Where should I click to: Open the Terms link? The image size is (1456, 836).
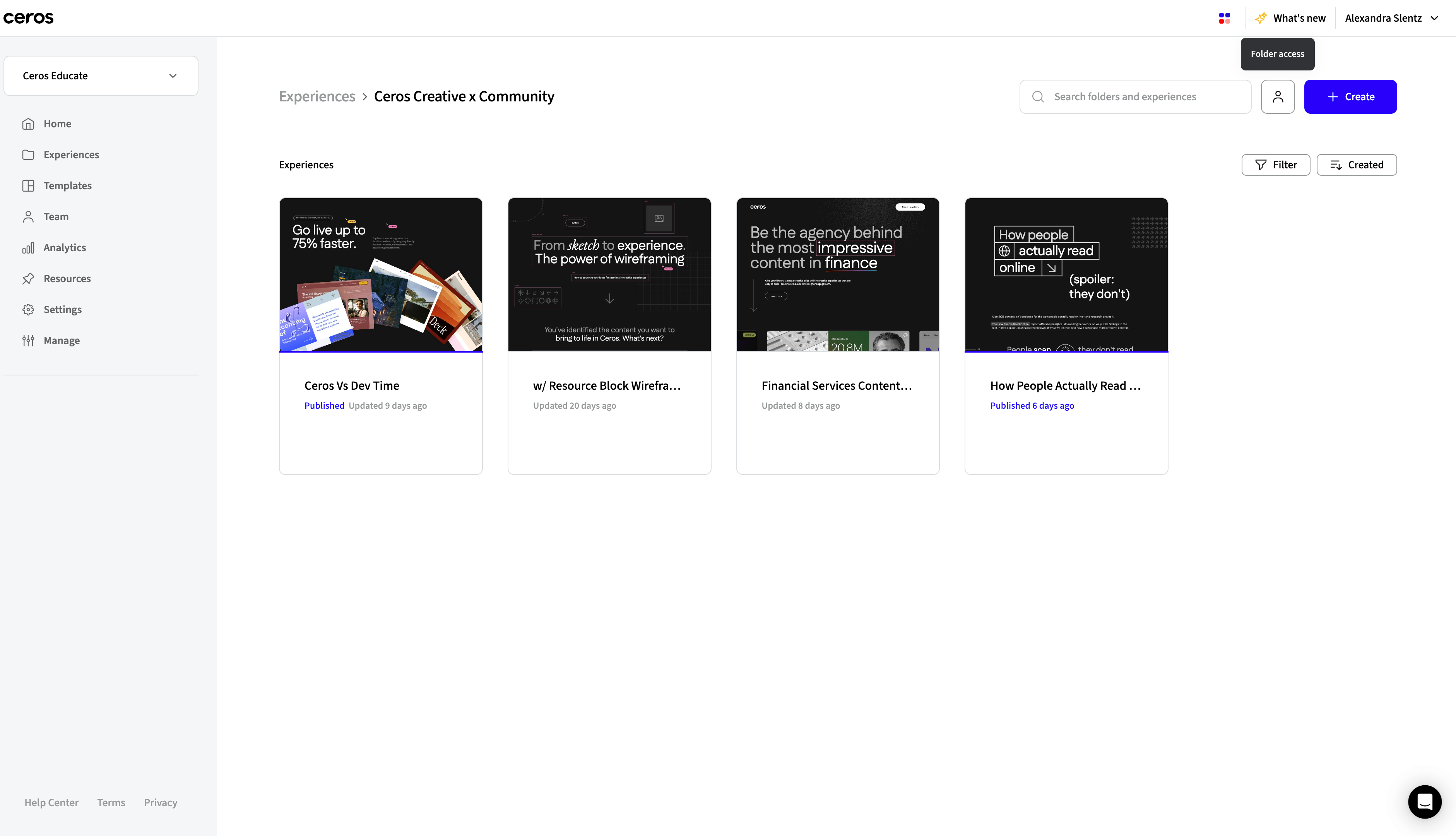111,803
